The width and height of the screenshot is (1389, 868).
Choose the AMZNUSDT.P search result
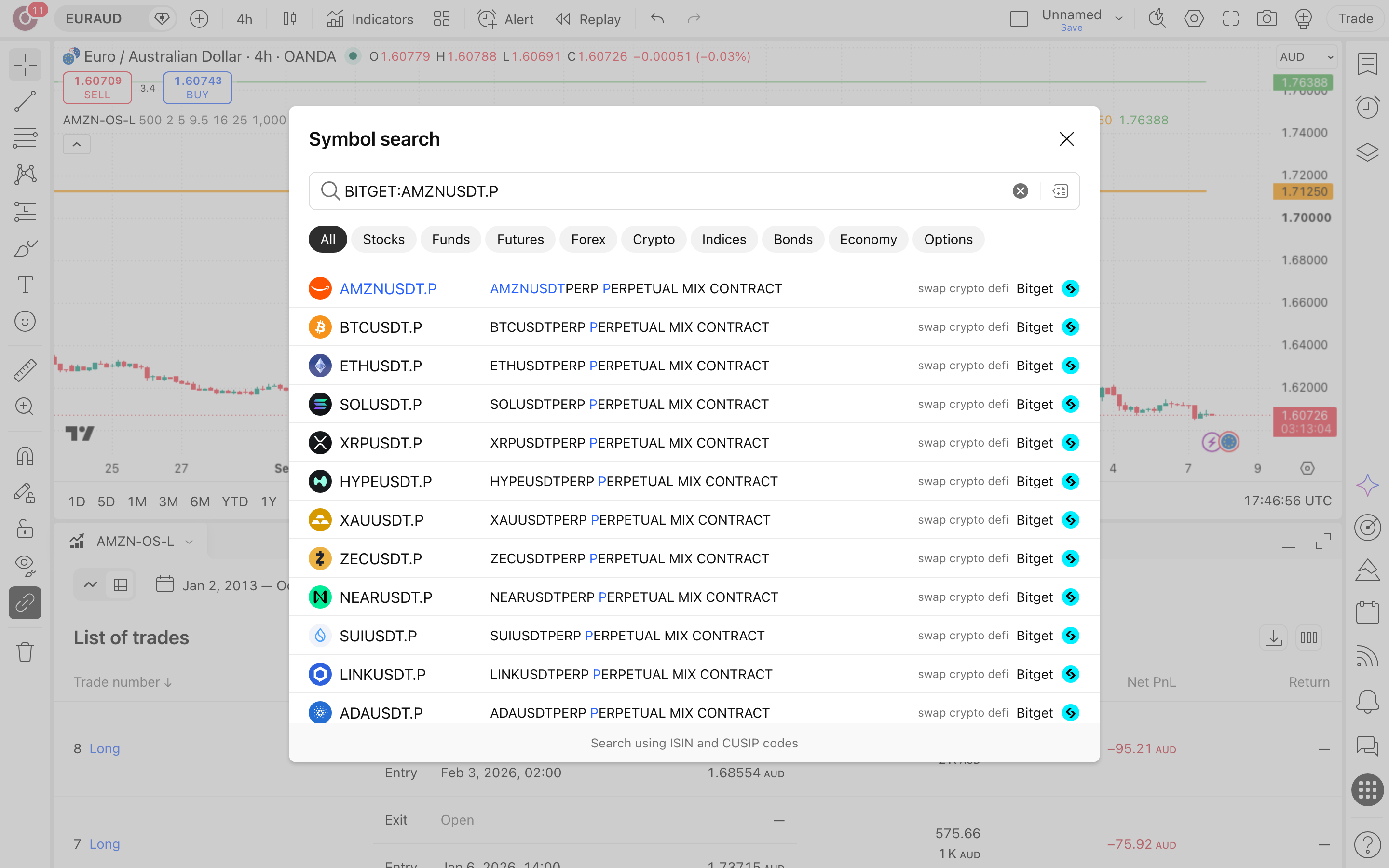tap(694, 288)
